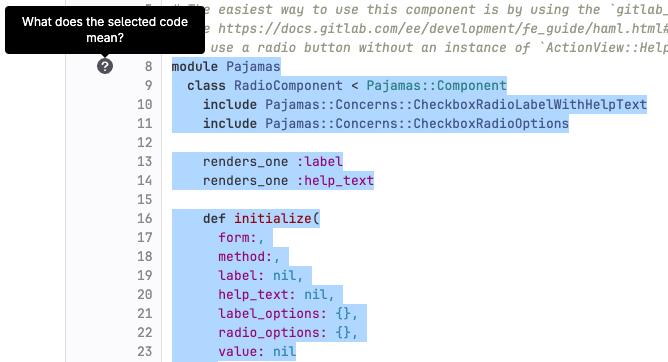668x362 pixels.
Task: Click the label_options: parameter
Action: click(272, 313)
